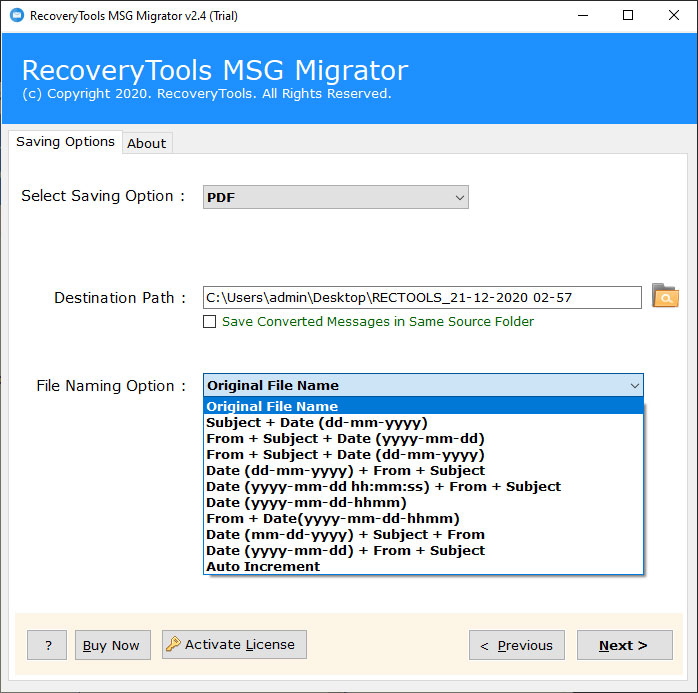Close the MSG Migrator window
698x693 pixels.
point(674,16)
